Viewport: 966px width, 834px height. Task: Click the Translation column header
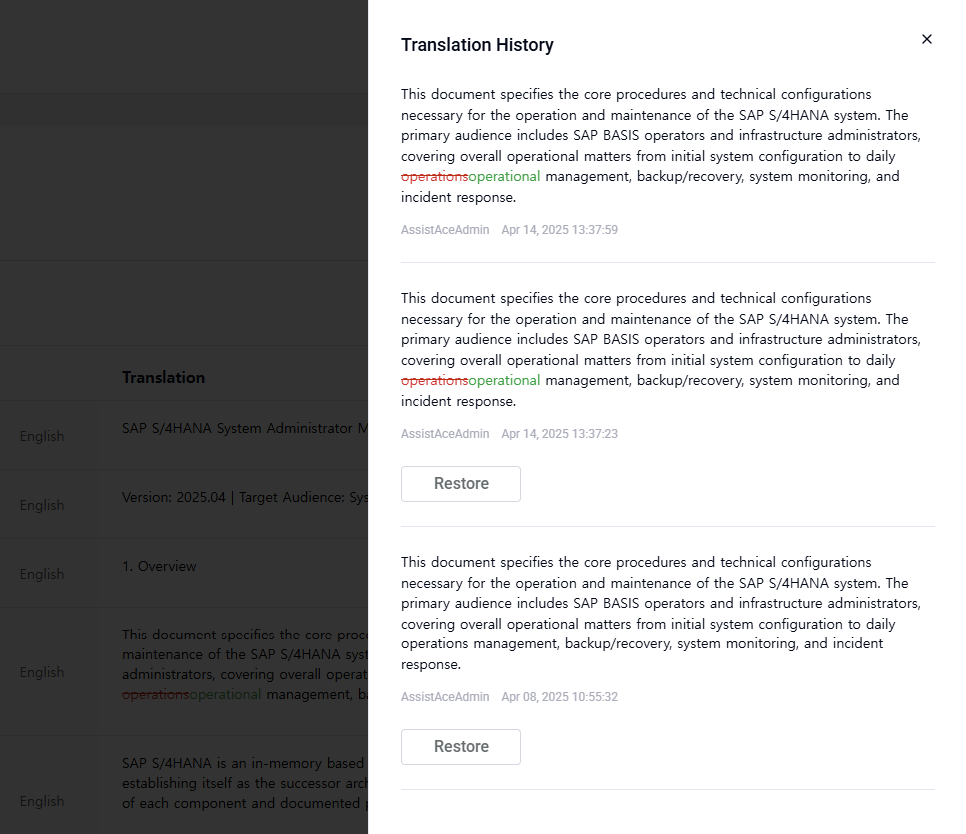(163, 377)
